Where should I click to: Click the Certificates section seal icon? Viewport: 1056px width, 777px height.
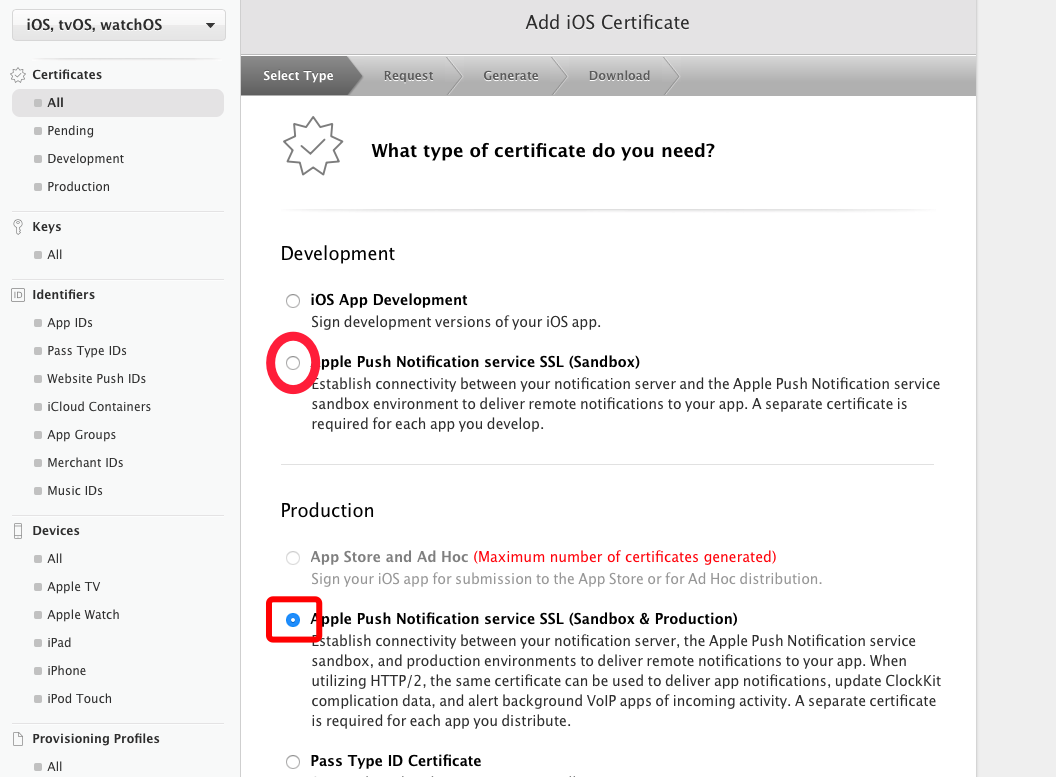tap(17, 75)
